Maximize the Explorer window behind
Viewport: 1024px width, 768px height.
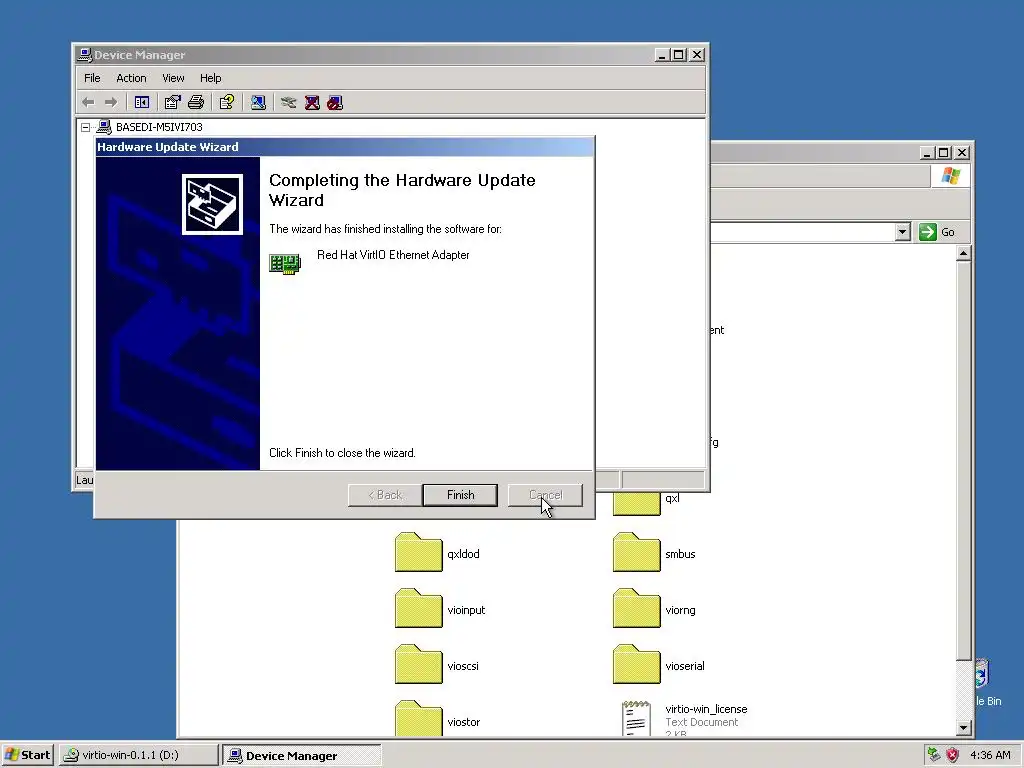coord(944,153)
